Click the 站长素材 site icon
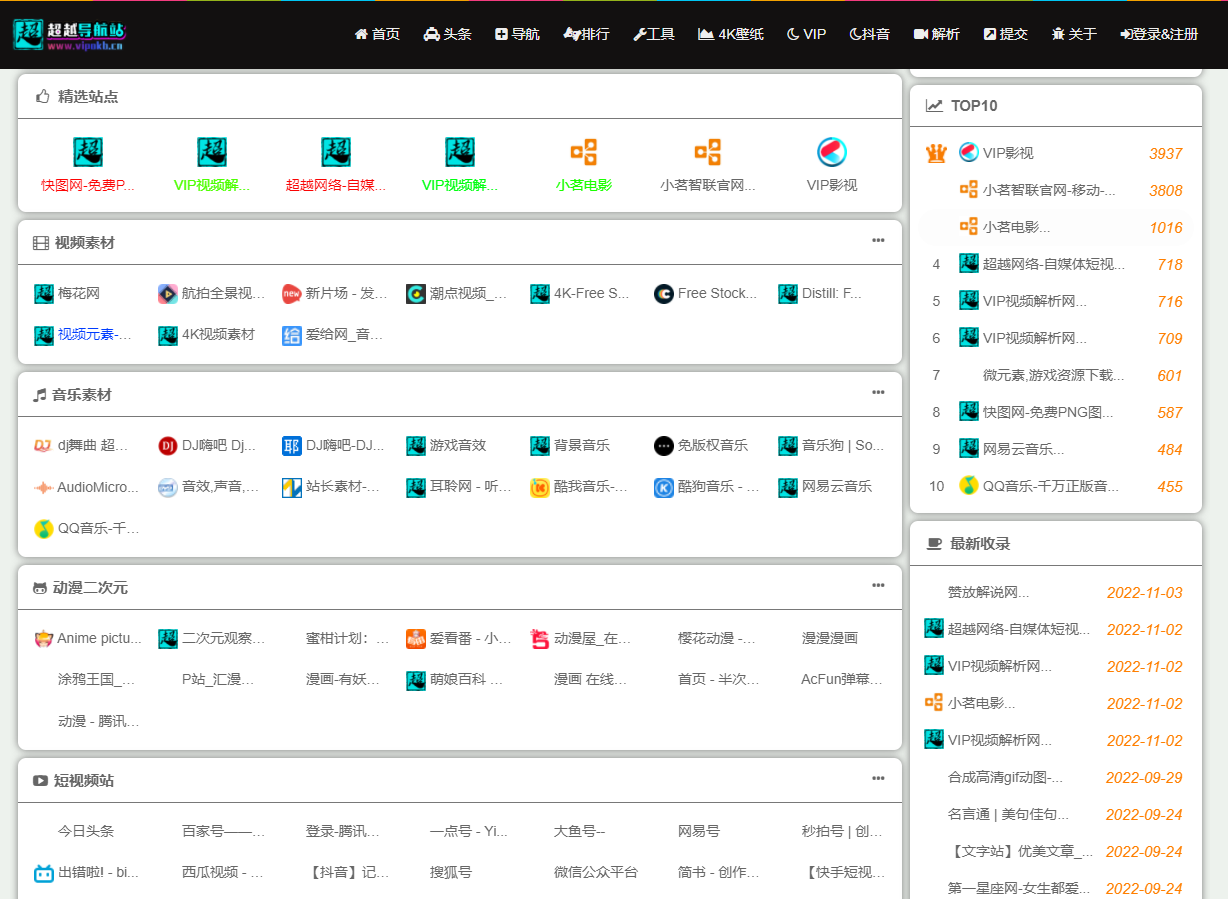This screenshot has width=1228, height=899. (292, 487)
